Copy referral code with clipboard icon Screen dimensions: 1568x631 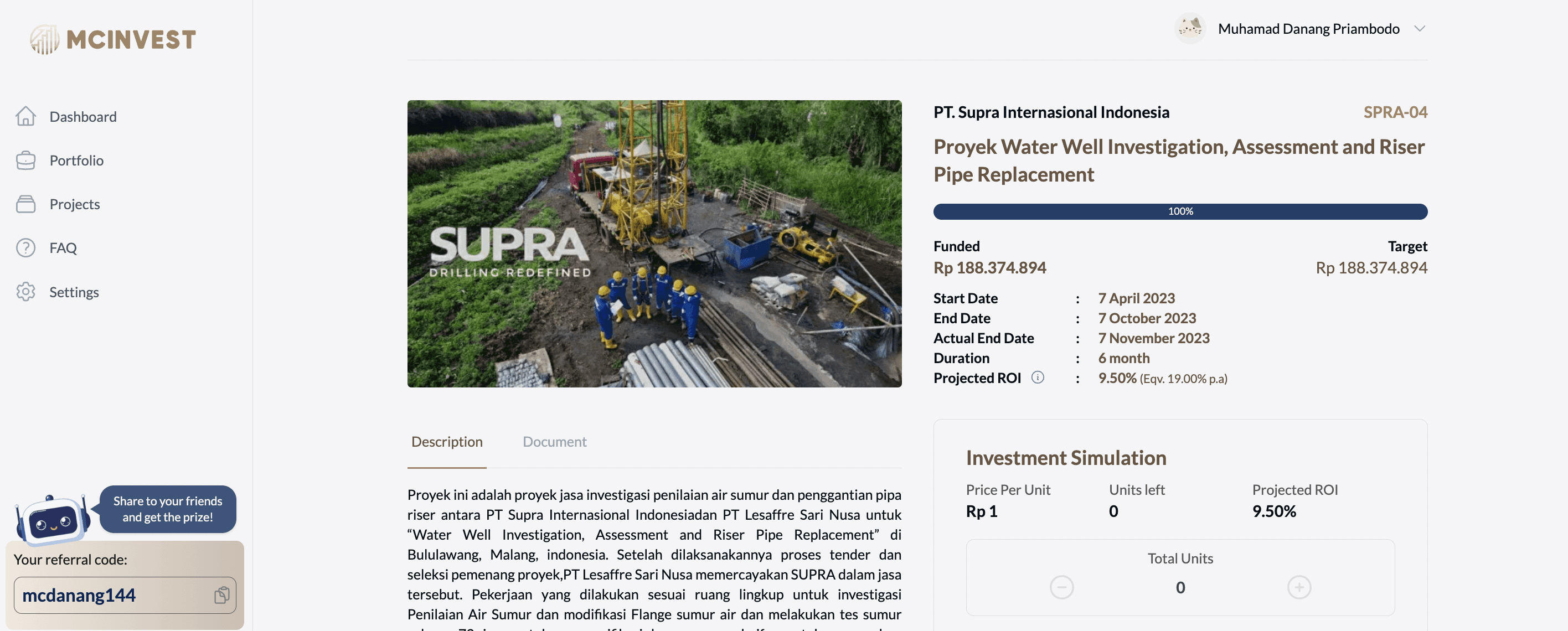coord(221,594)
